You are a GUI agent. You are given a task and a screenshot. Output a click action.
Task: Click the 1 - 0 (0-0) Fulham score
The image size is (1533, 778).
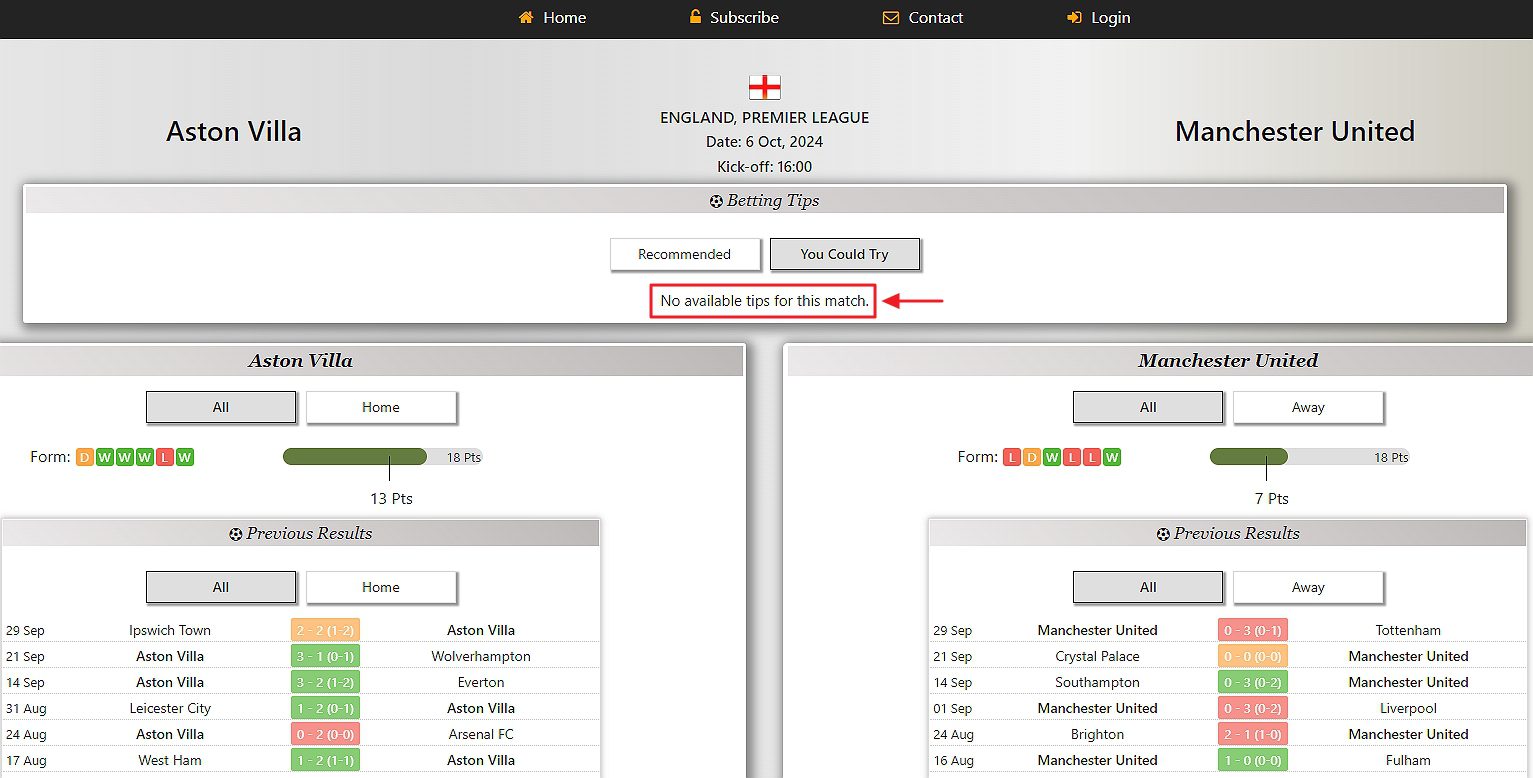[x=1253, y=760]
